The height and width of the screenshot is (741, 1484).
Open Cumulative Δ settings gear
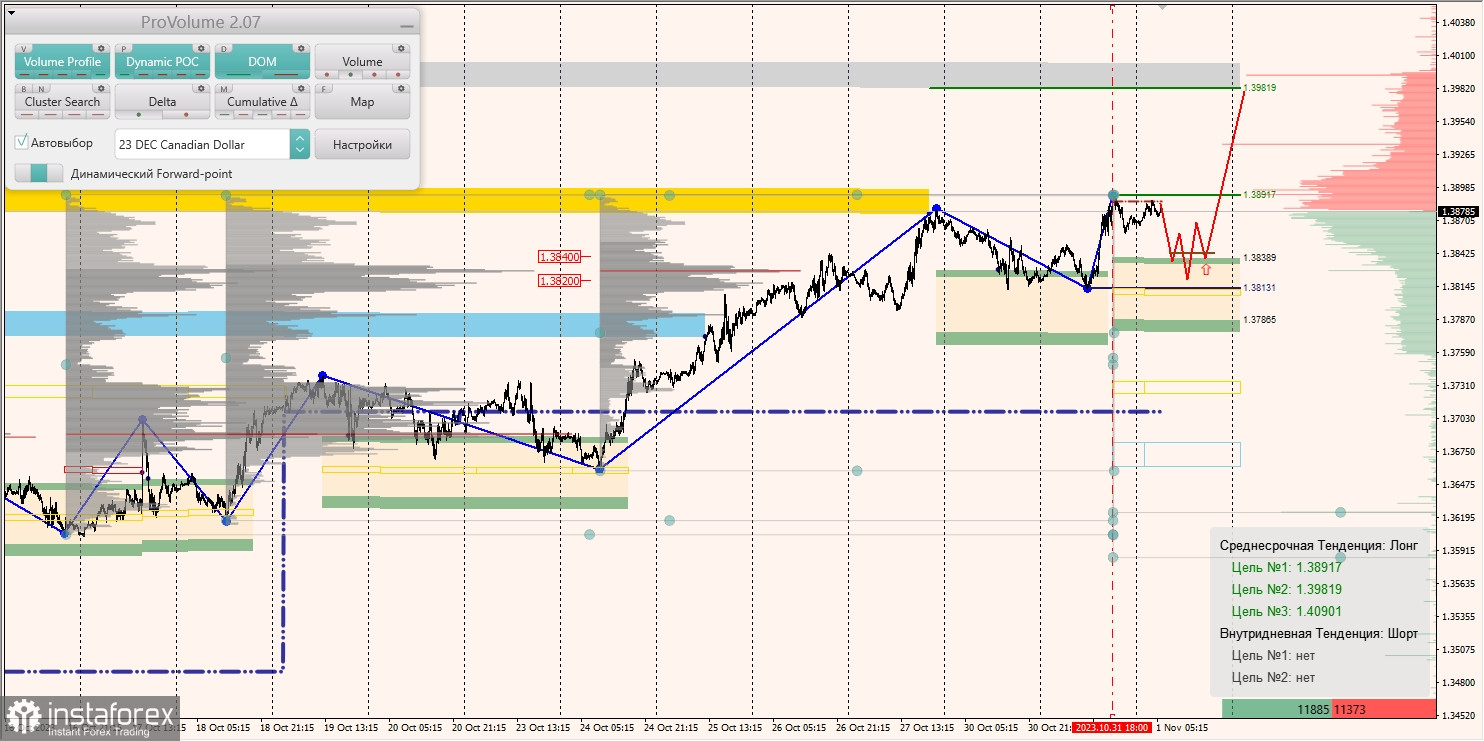tap(301, 88)
